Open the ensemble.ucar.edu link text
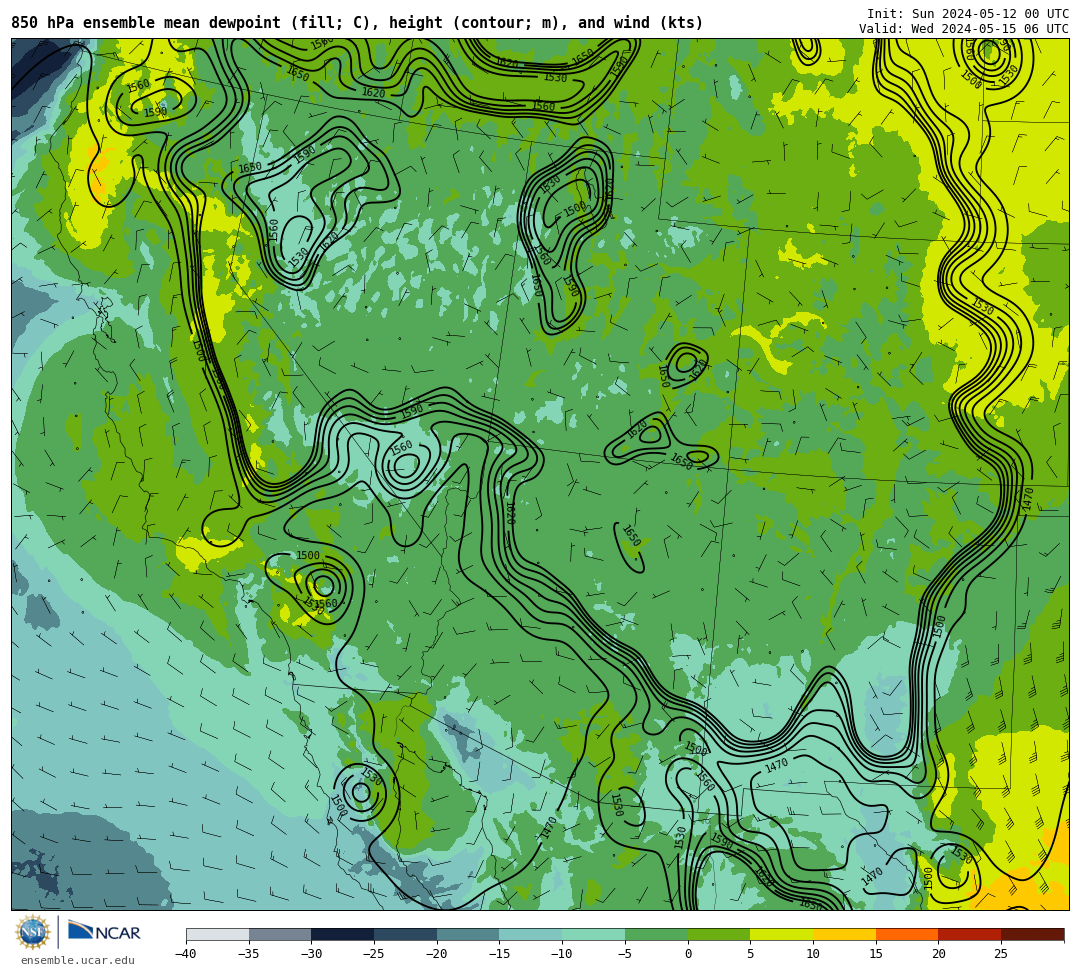The width and height of the screenshot is (1080, 973). tap(77, 960)
